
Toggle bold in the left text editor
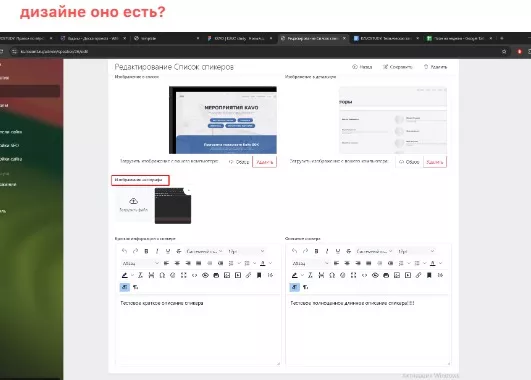click(x=146, y=251)
